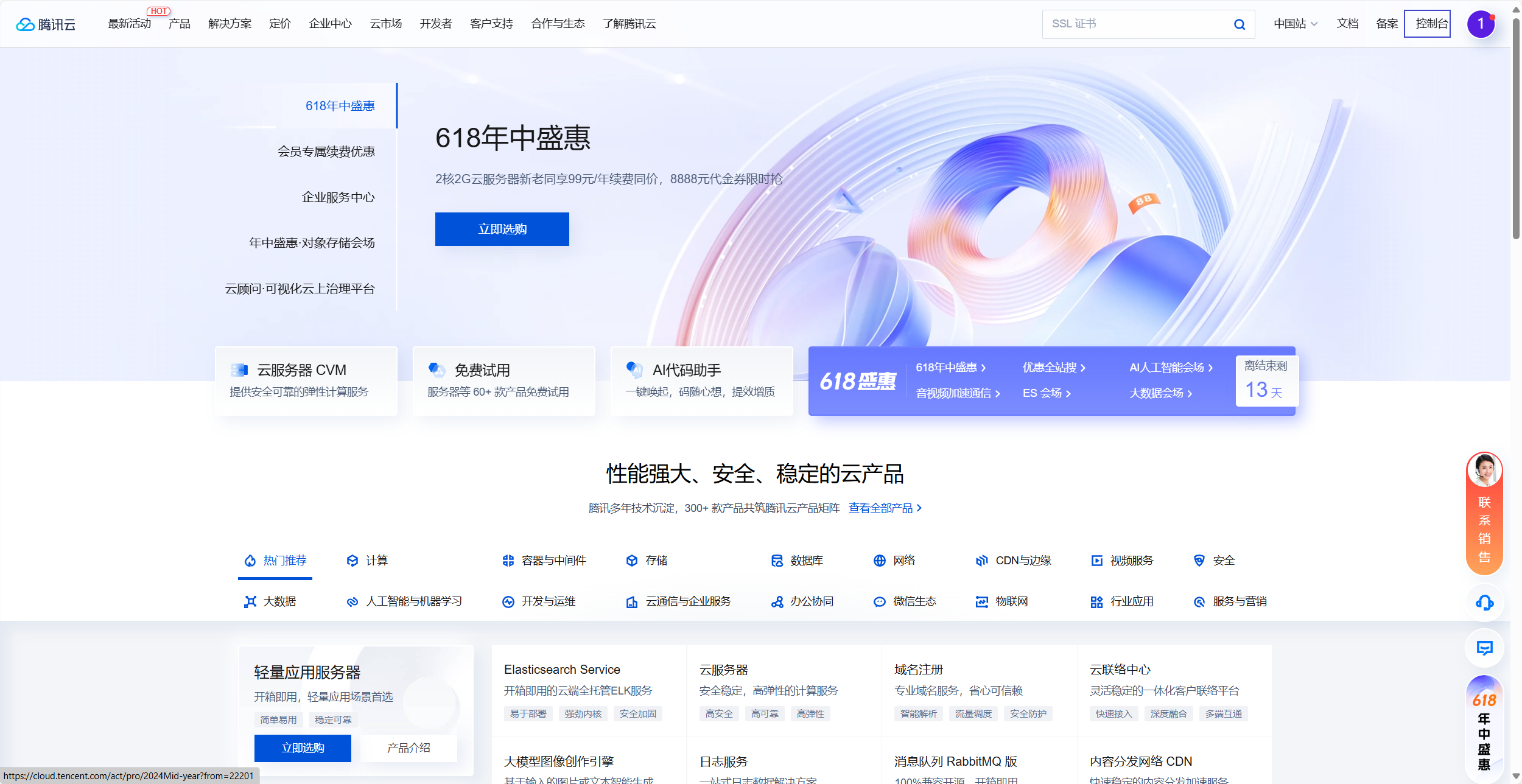Click the icon beside 云通信与企业服务

point(632,602)
